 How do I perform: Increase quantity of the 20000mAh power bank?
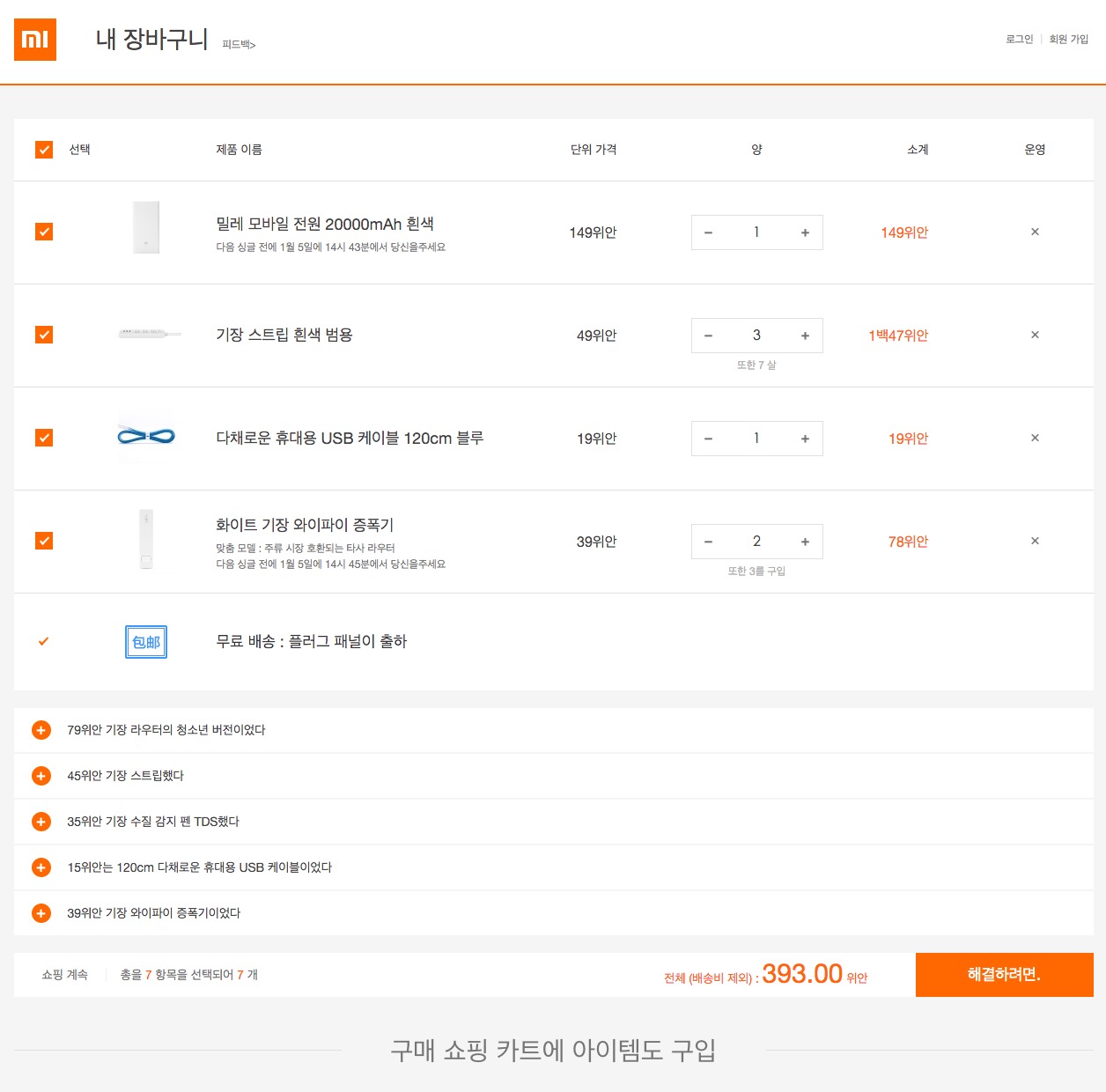pyautogui.click(x=805, y=233)
